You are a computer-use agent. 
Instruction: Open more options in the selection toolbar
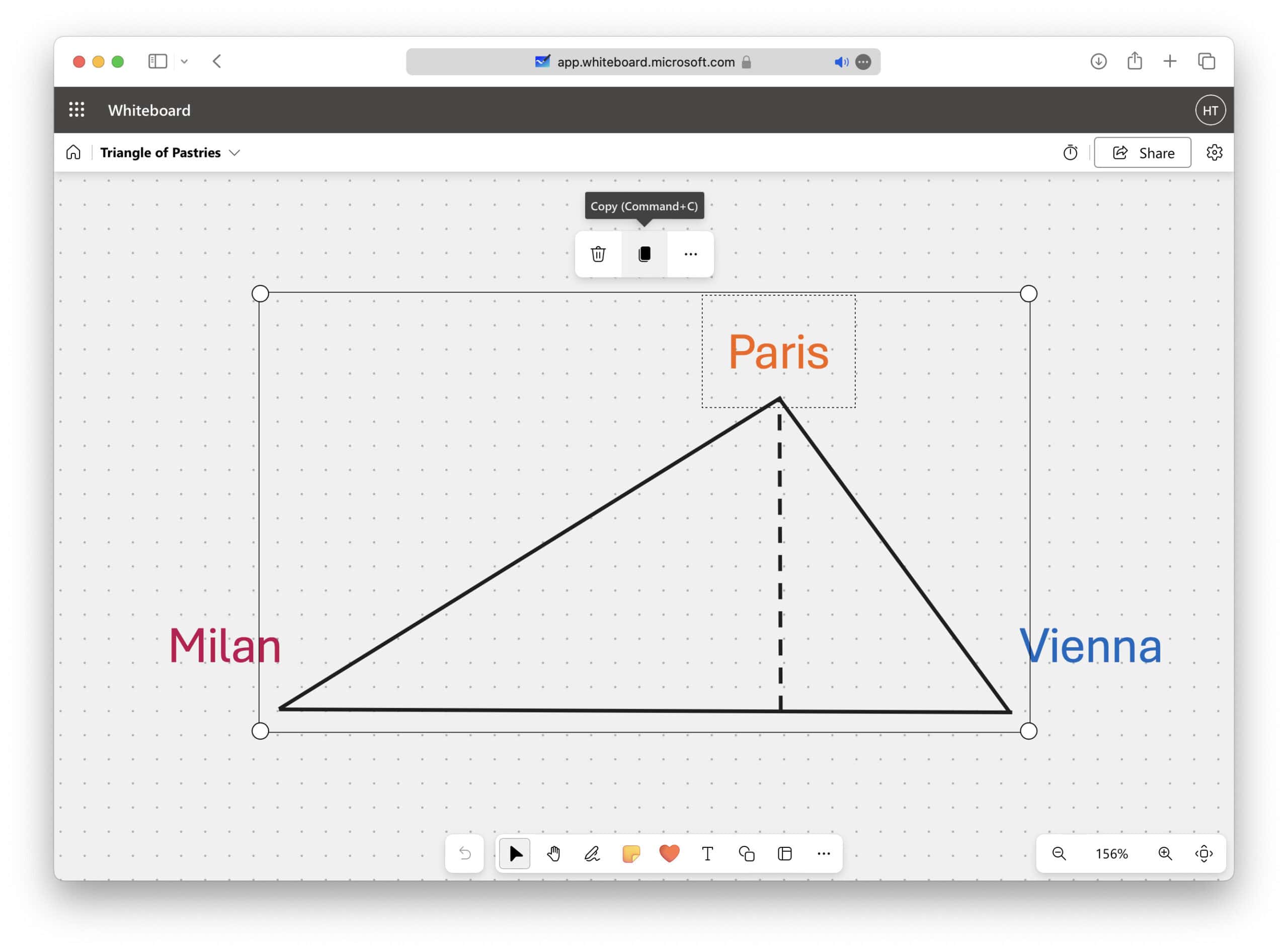tap(690, 254)
